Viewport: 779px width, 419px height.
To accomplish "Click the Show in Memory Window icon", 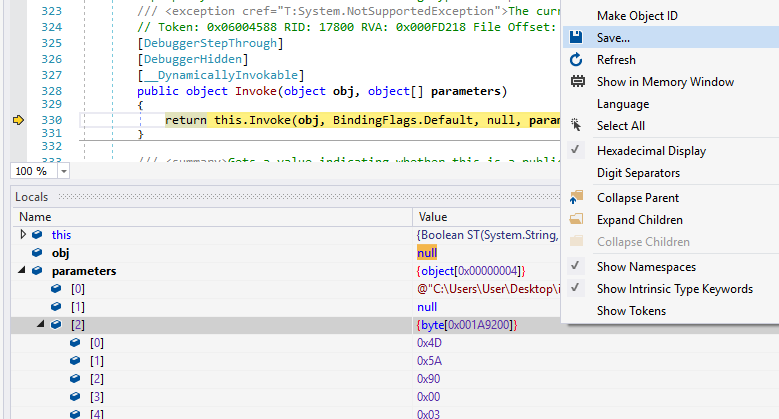I will click(x=577, y=82).
